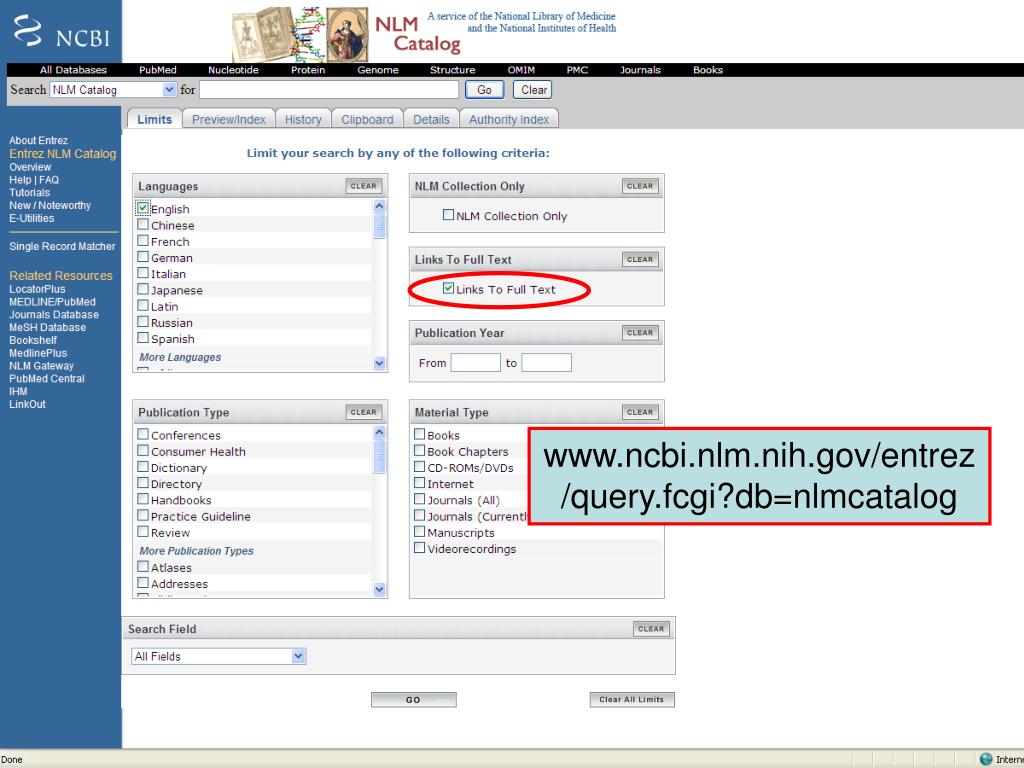Tick the German language checkbox
Image resolution: width=1024 pixels, height=768 pixels.
(x=143, y=257)
